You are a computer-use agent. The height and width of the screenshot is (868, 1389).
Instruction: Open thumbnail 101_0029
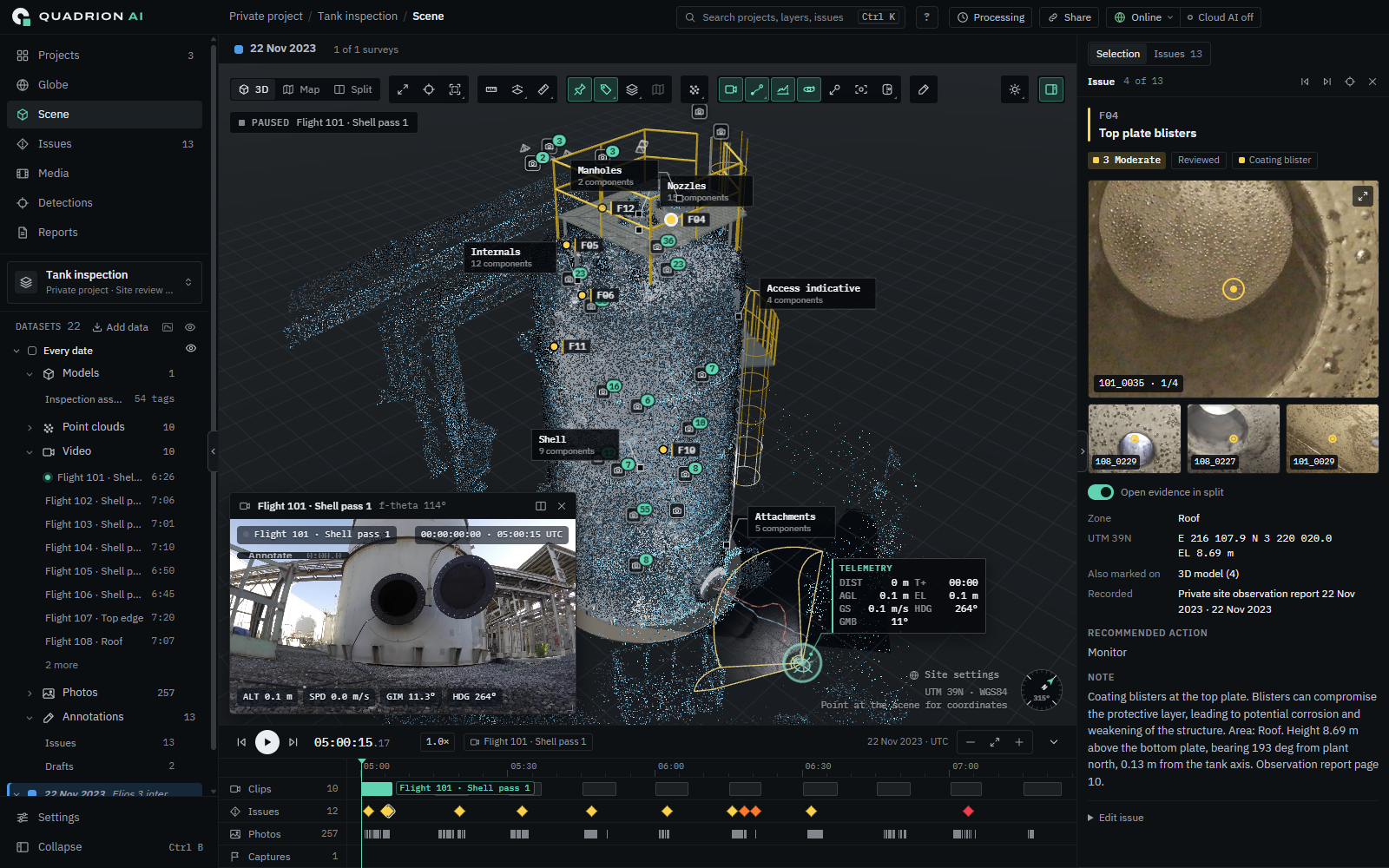[1333, 438]
